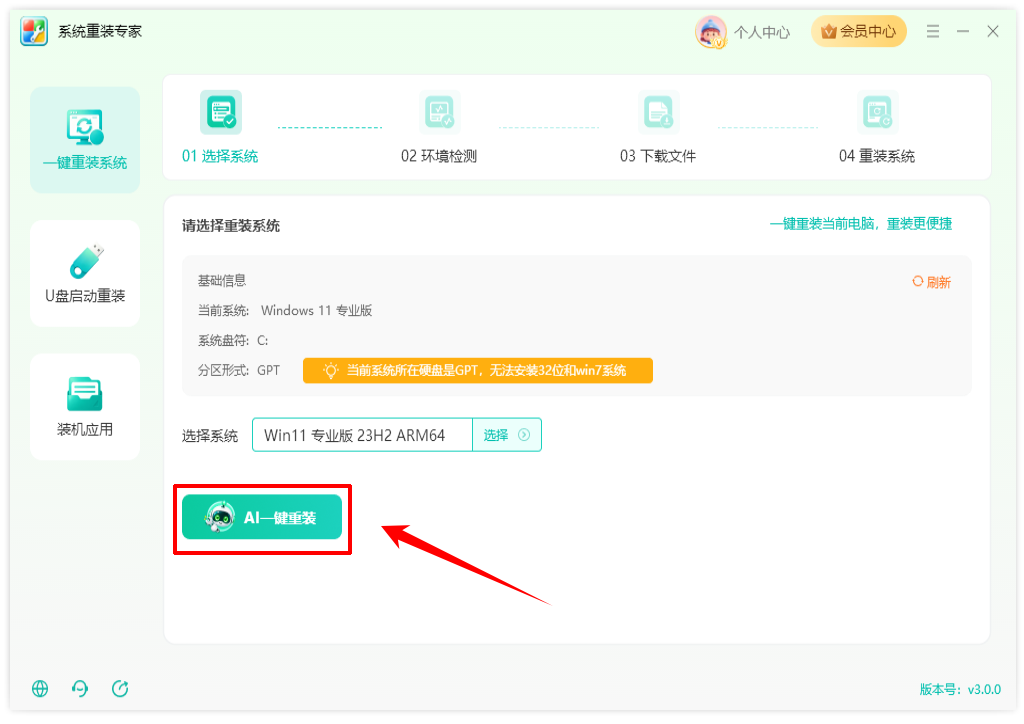
Task: Click the globe website icon
Action: tap(40, 689)
